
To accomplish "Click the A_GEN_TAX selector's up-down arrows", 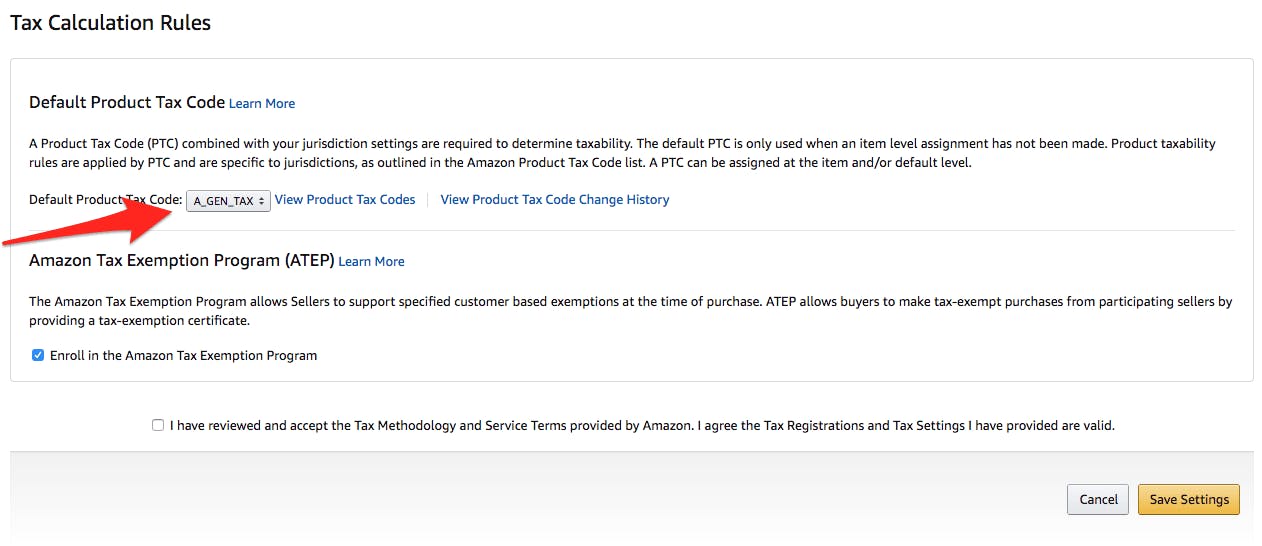I will [262, 201].
